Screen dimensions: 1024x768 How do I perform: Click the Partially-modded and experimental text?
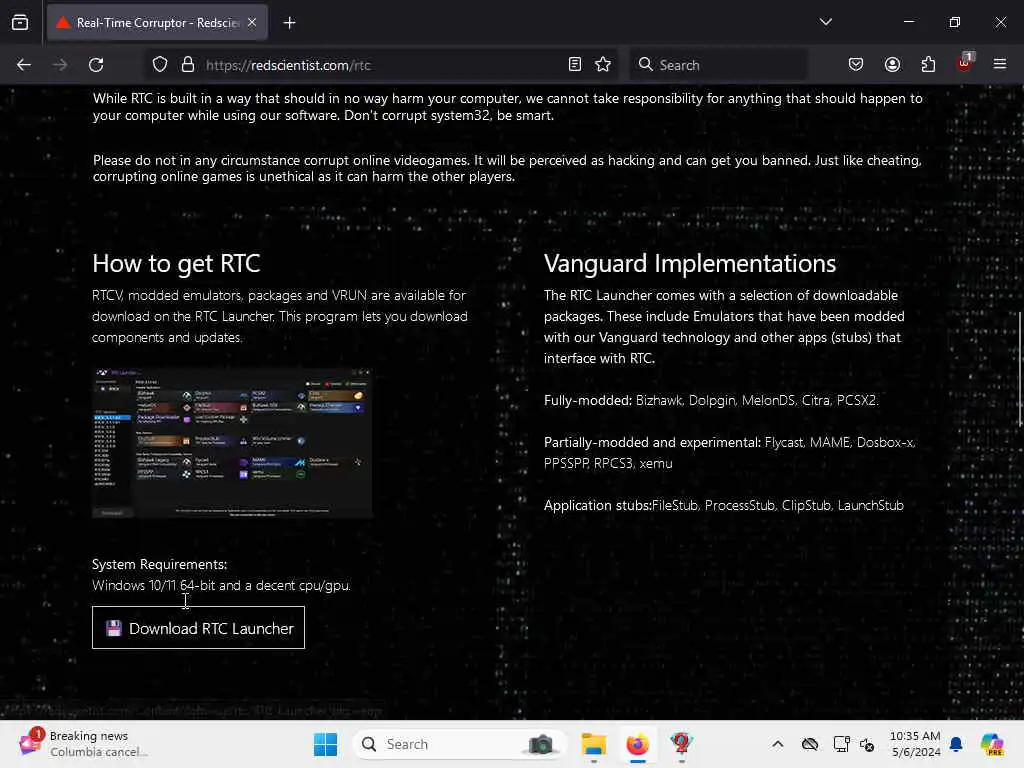click(652, 443)
